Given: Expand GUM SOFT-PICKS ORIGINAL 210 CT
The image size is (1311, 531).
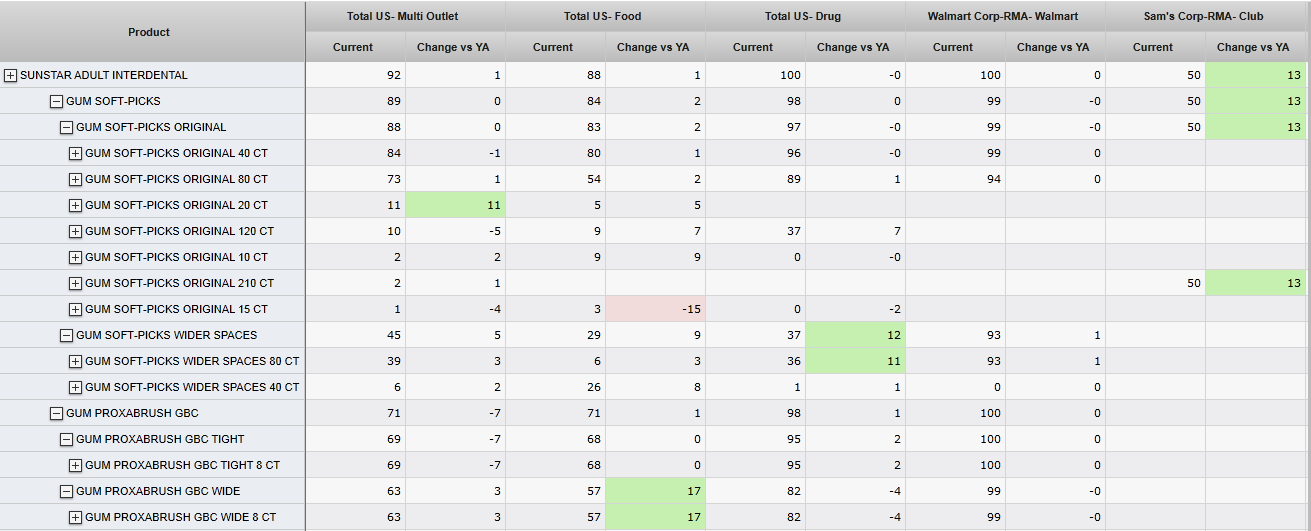Looking at the screenshot, I should click(75, 283).
